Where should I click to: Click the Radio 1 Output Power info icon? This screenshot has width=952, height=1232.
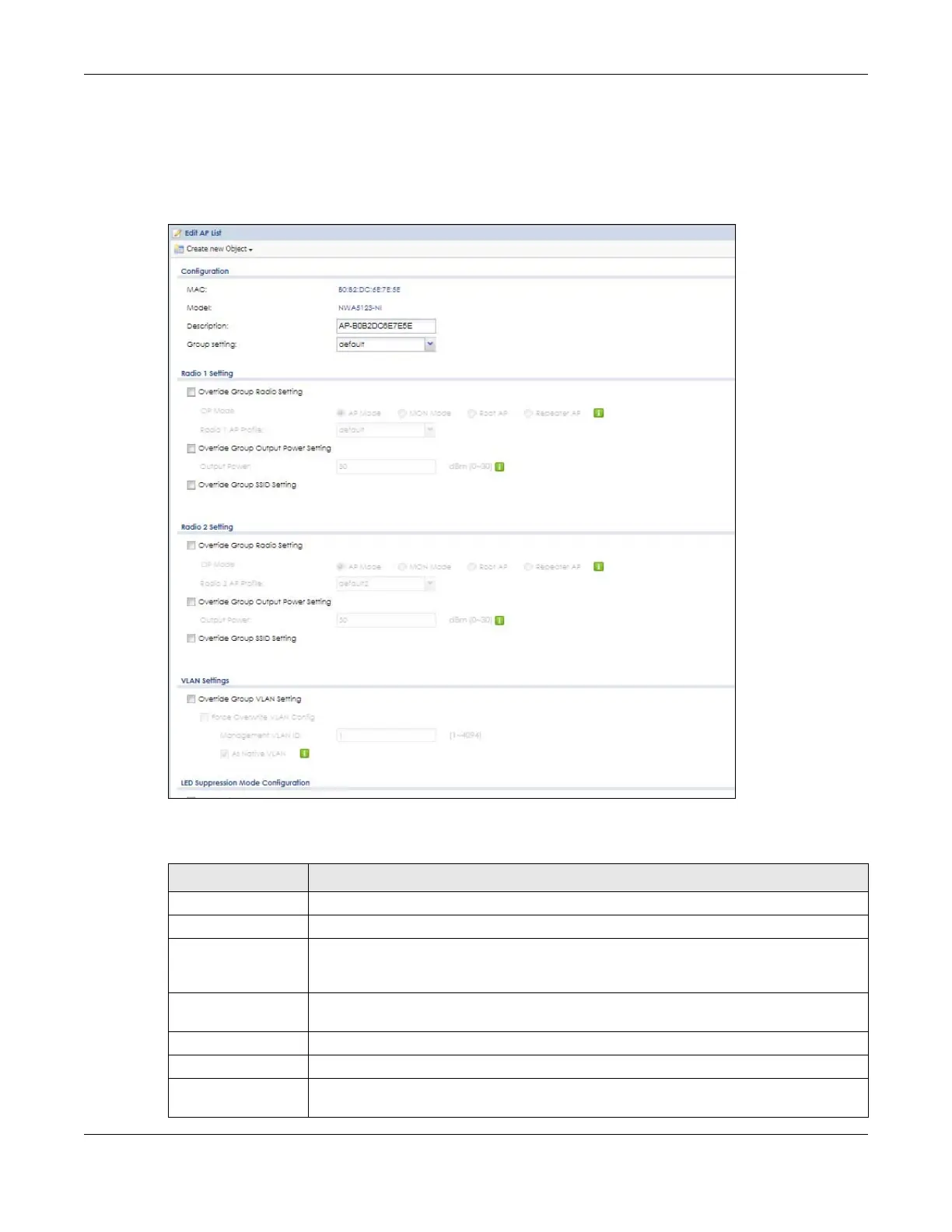(x=500, y=467)
